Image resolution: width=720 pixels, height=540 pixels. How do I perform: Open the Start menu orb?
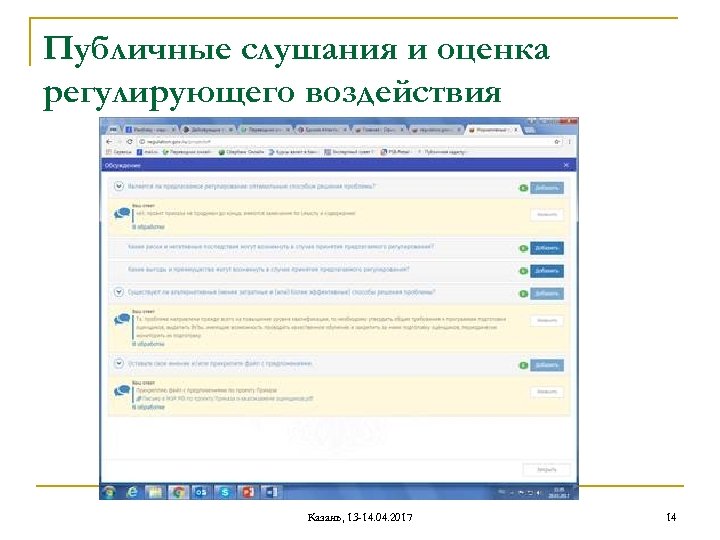[x=109, y=492]
